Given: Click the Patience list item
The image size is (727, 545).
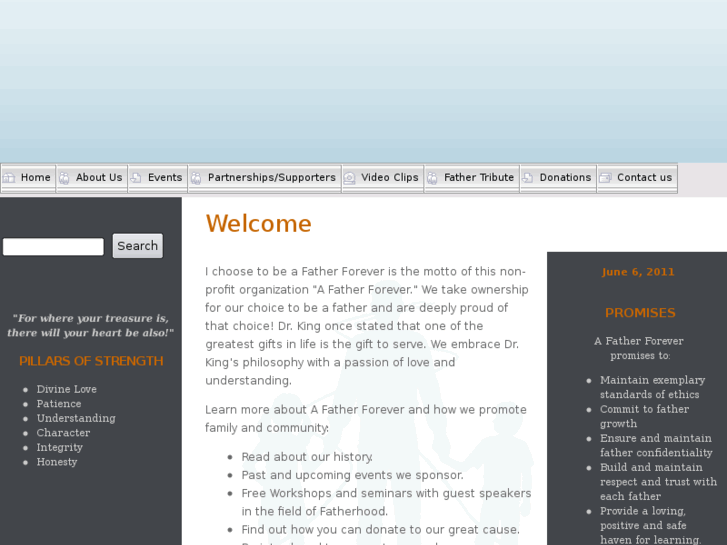Looking at the screenshot, I should [x=59, y=404].
